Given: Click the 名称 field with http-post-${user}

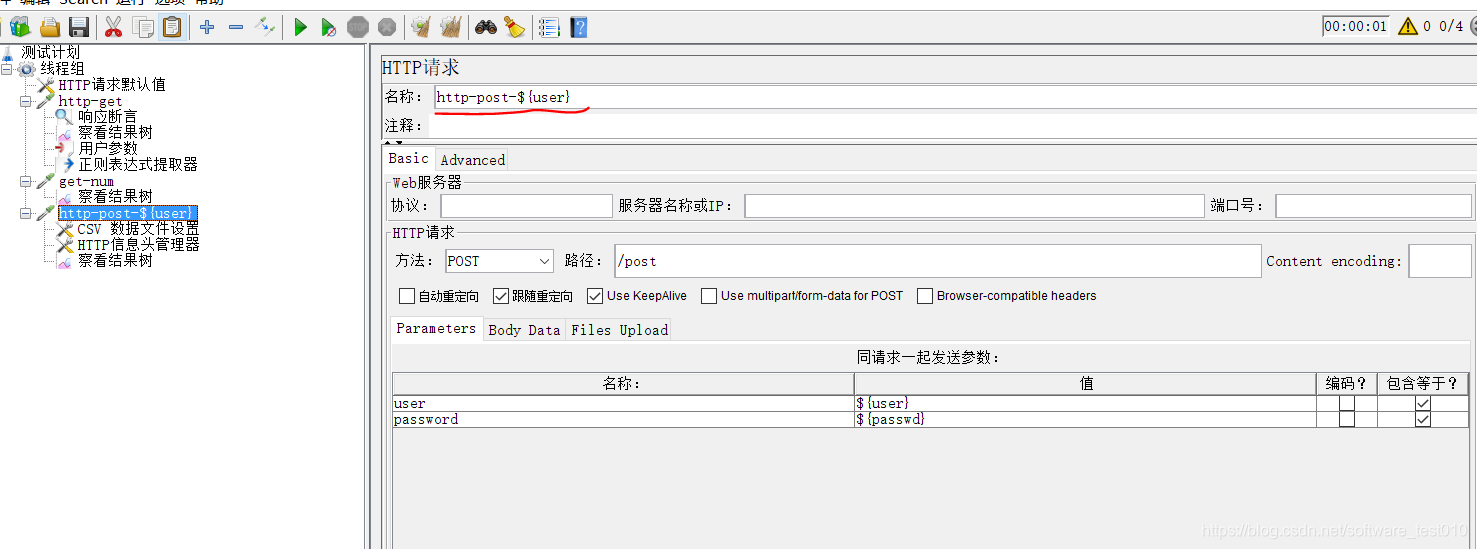Looking at the screenshot, I should click(x=954, y=98).
